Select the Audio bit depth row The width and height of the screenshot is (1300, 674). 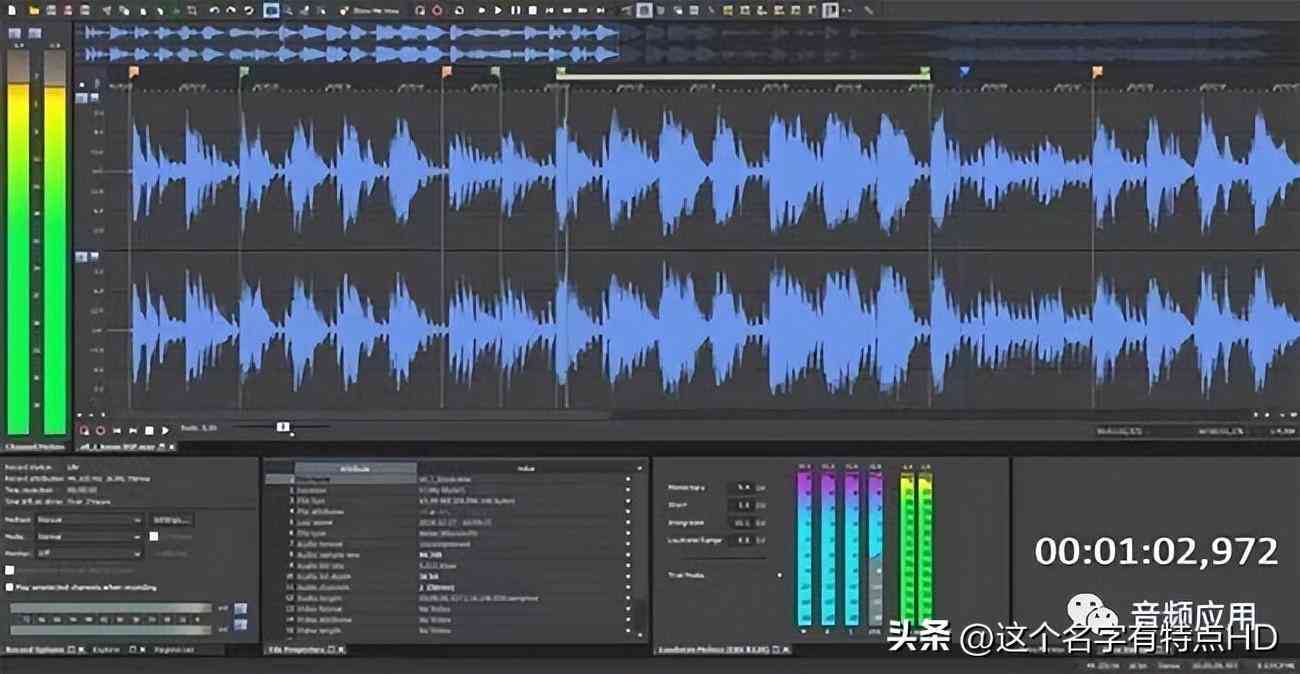point(452,576)
